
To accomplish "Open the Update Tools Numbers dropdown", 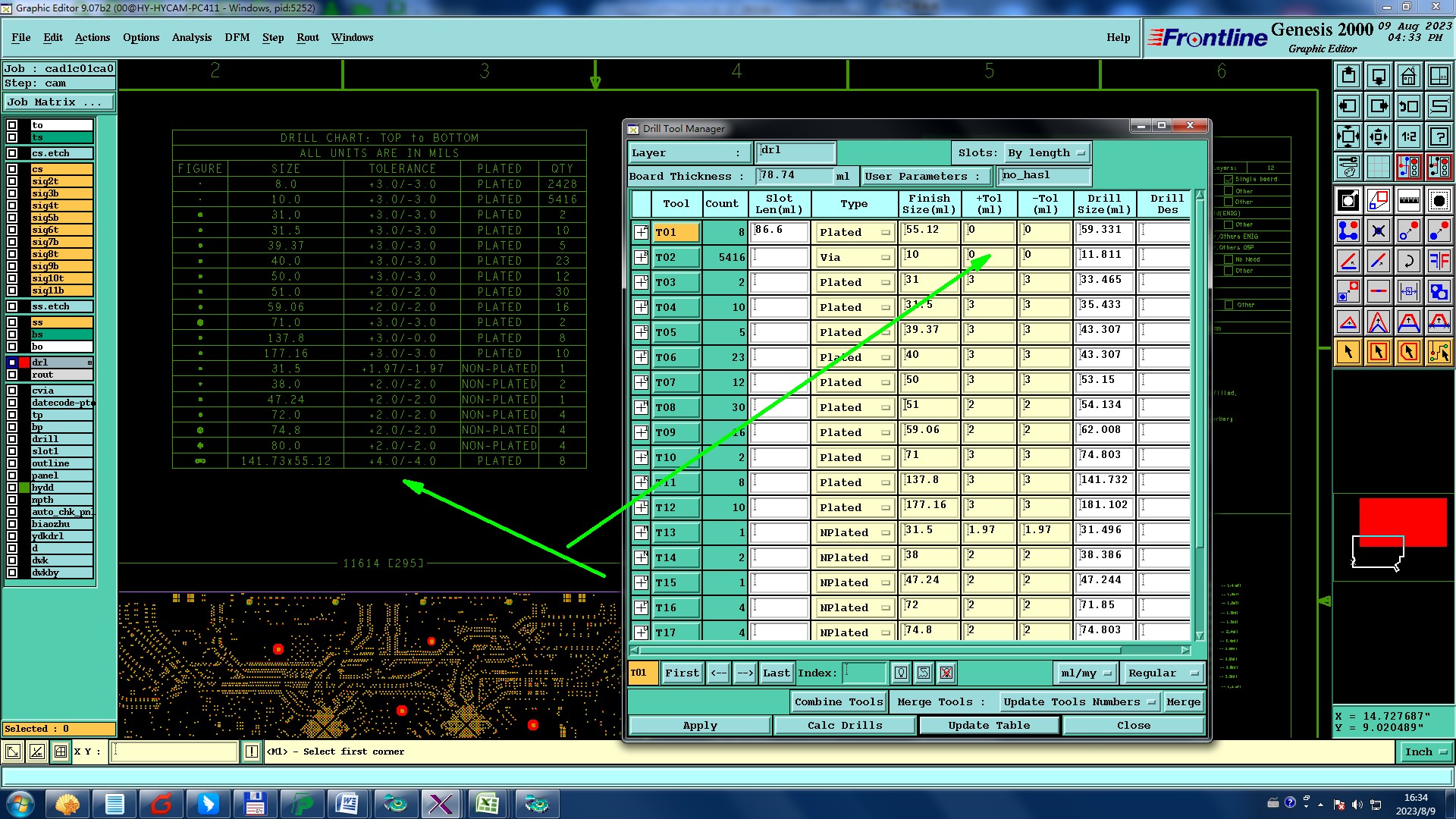I will point(1078,702).
